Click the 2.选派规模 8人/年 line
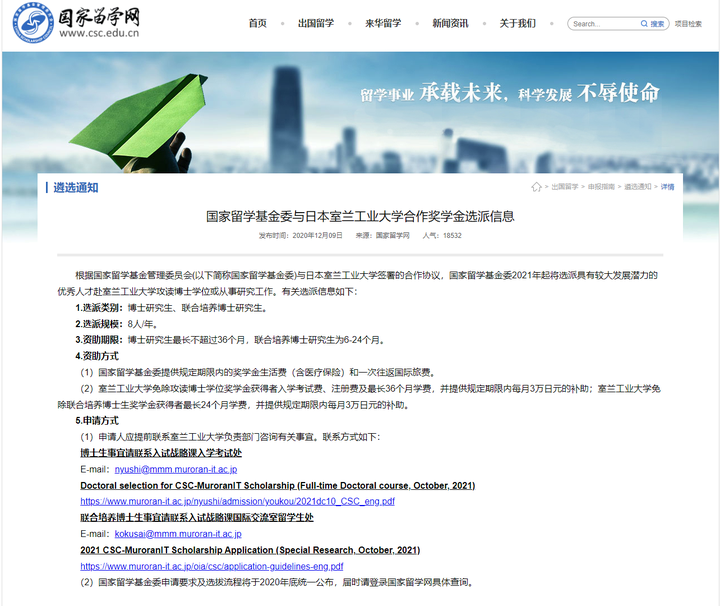 [x=117, y=324]
